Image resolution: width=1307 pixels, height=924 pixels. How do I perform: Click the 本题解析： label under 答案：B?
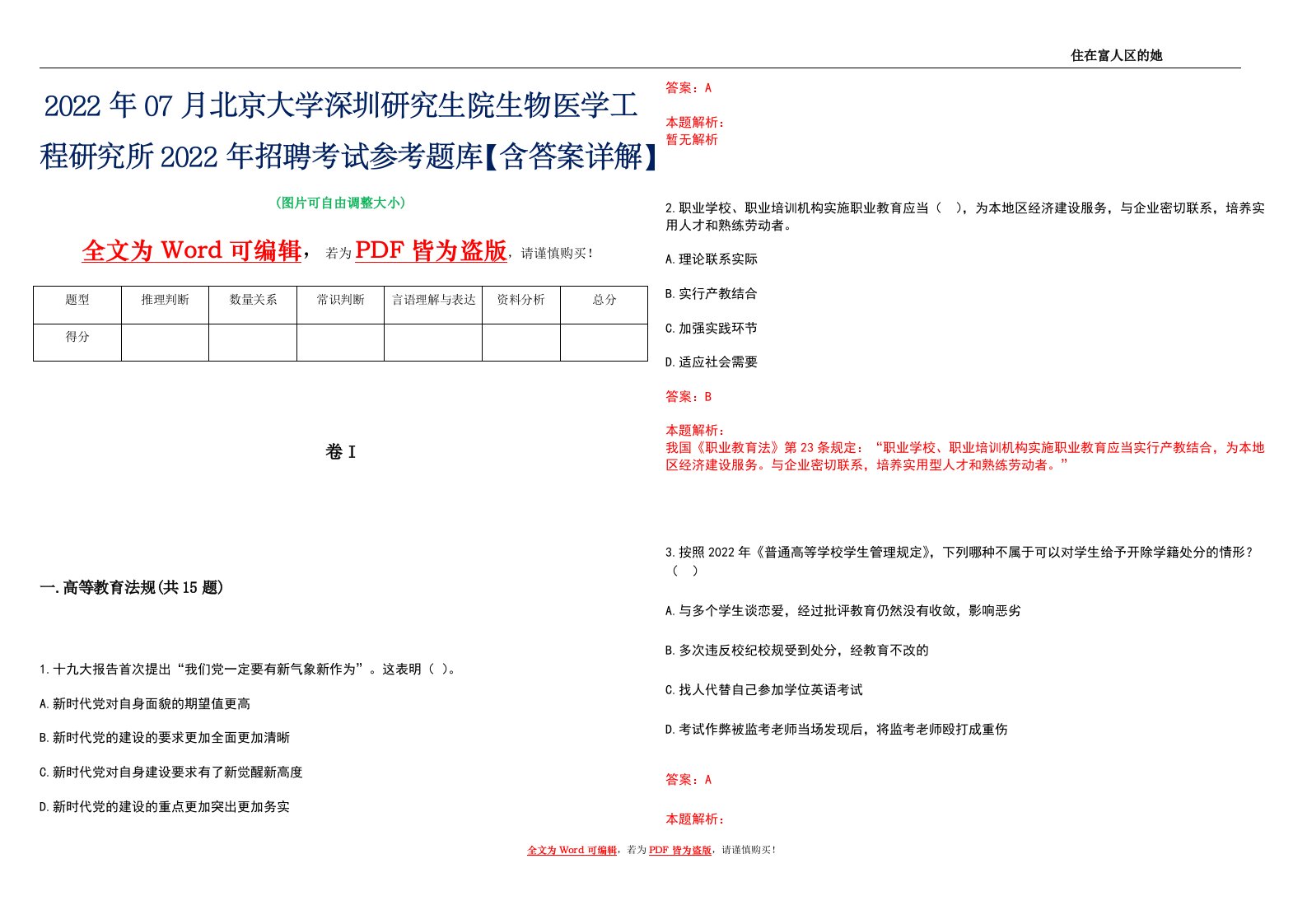click(x=695, y=430)
